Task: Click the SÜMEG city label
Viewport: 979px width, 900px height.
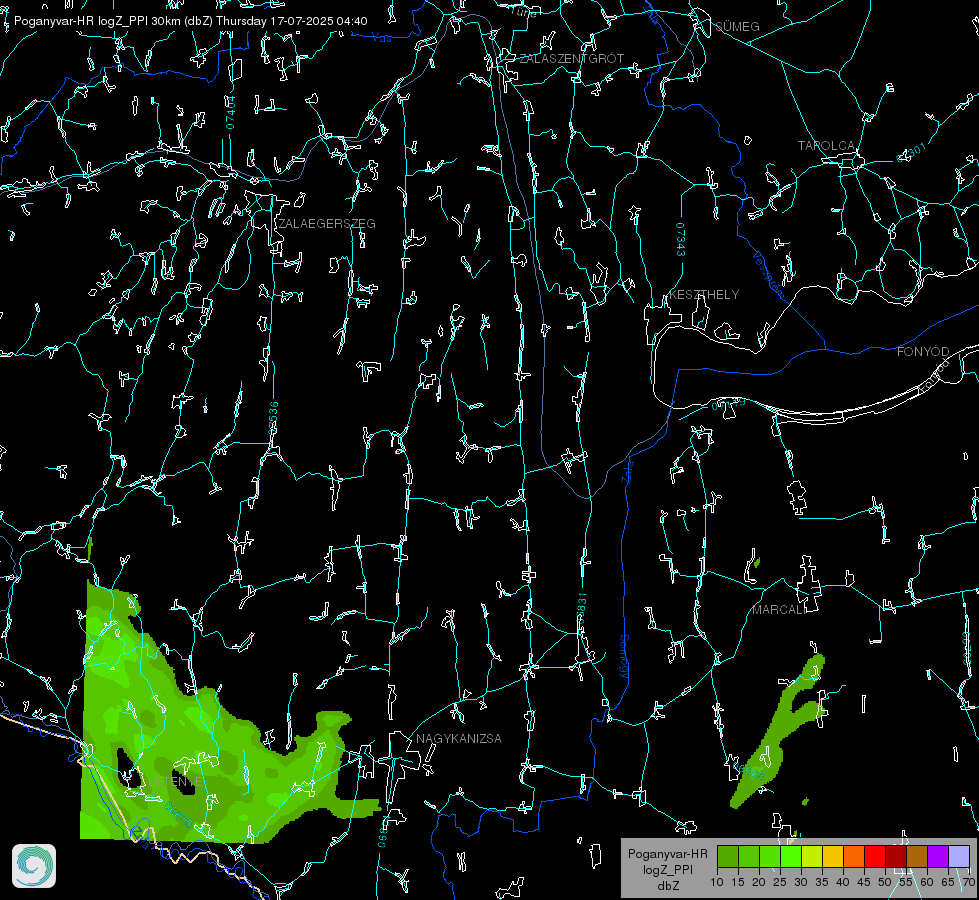Action: [737, 27]
